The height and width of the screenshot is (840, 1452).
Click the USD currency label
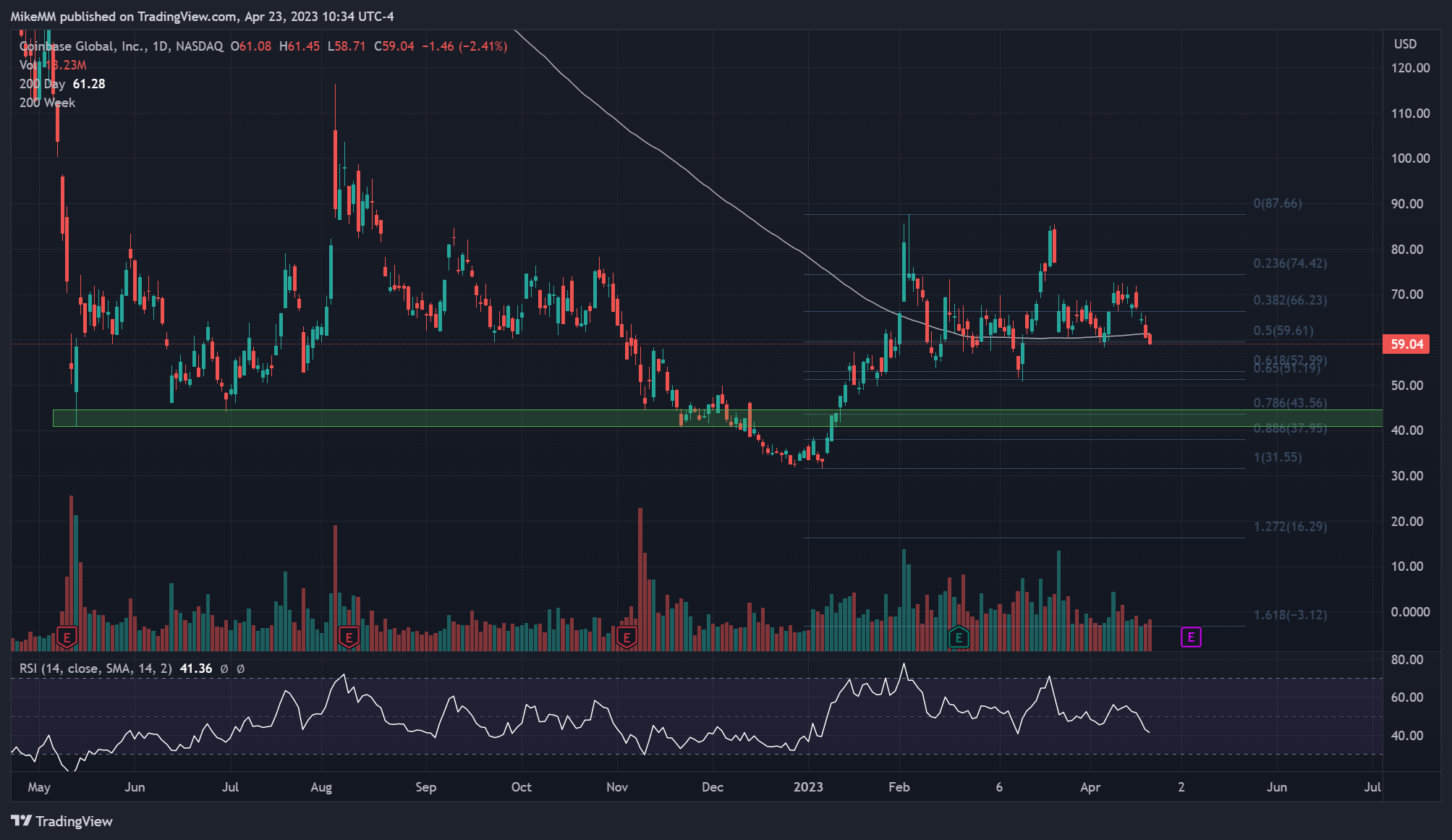[1405, 44]
